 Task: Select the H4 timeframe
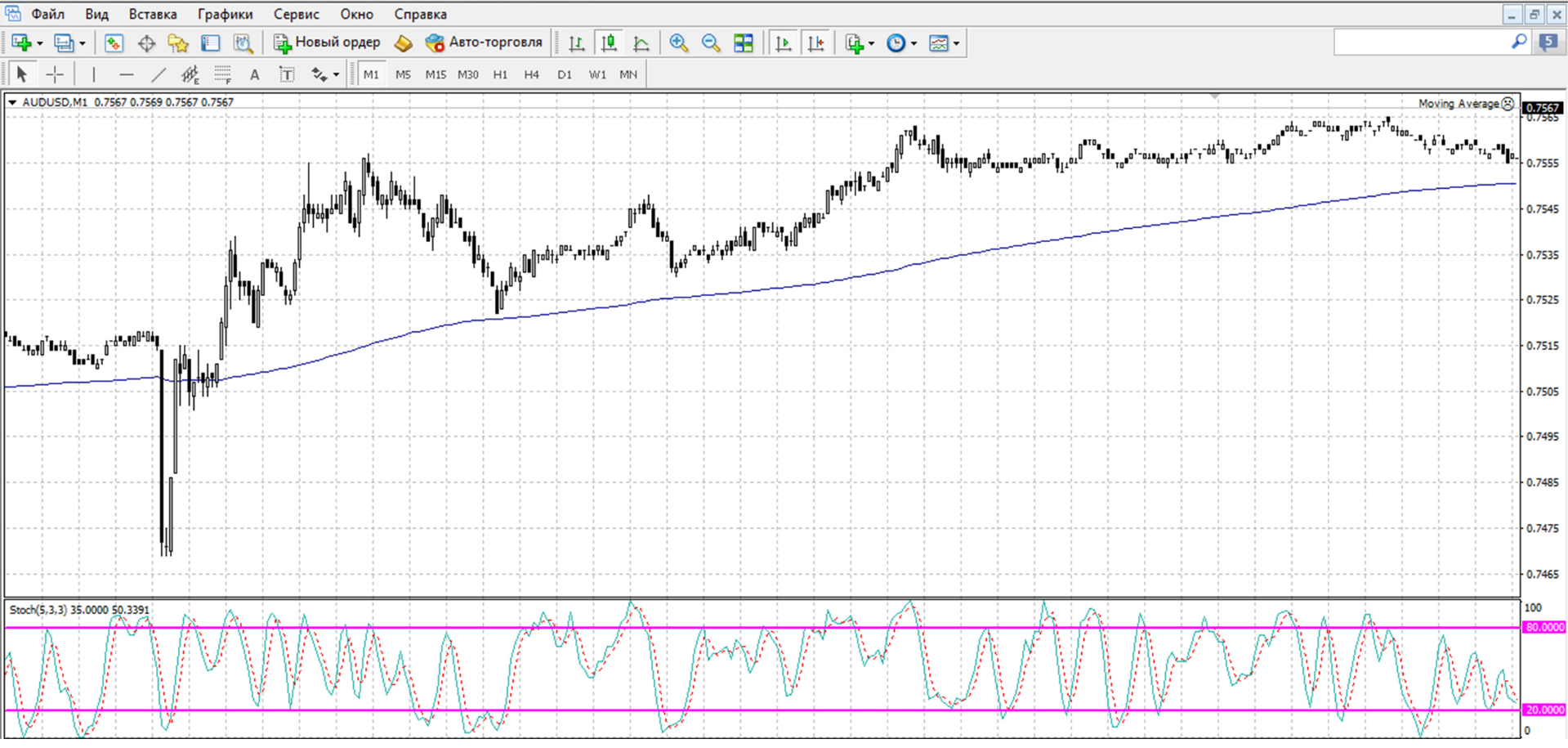532,74
